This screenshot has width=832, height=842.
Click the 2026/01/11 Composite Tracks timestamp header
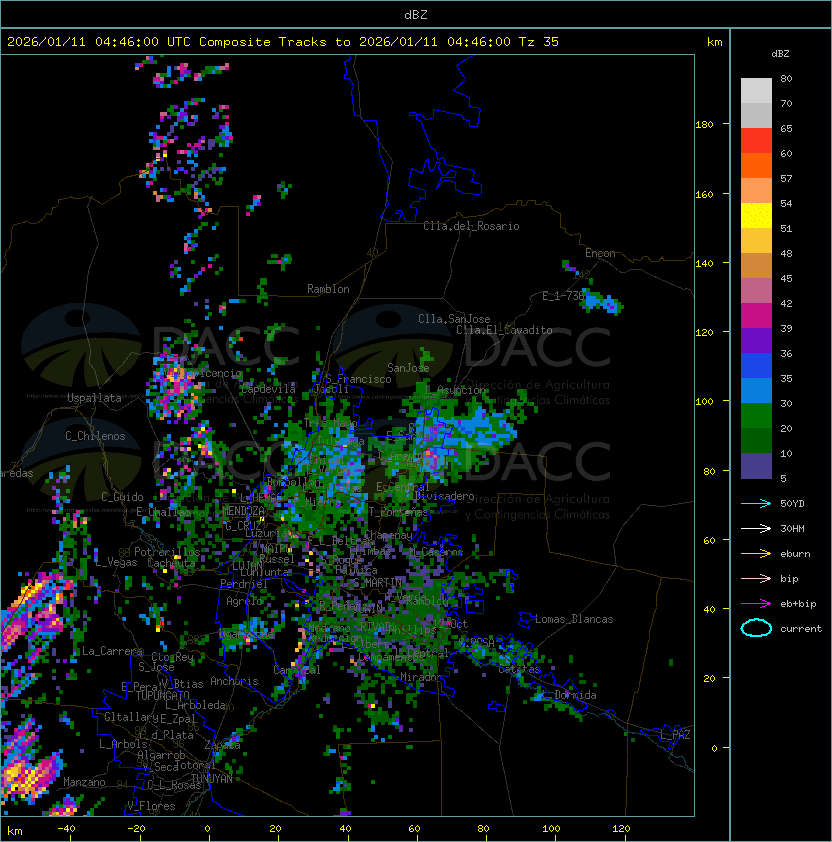[283, 42]
